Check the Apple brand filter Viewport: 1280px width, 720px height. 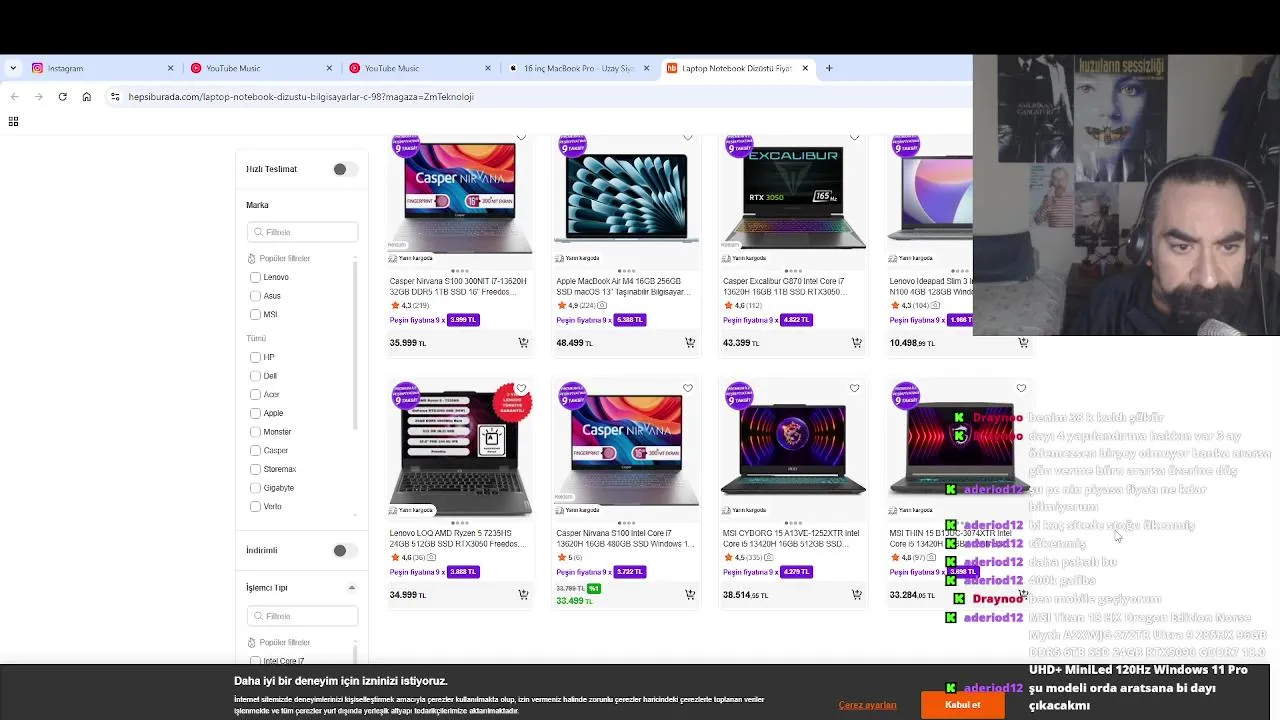click(255, 413)
